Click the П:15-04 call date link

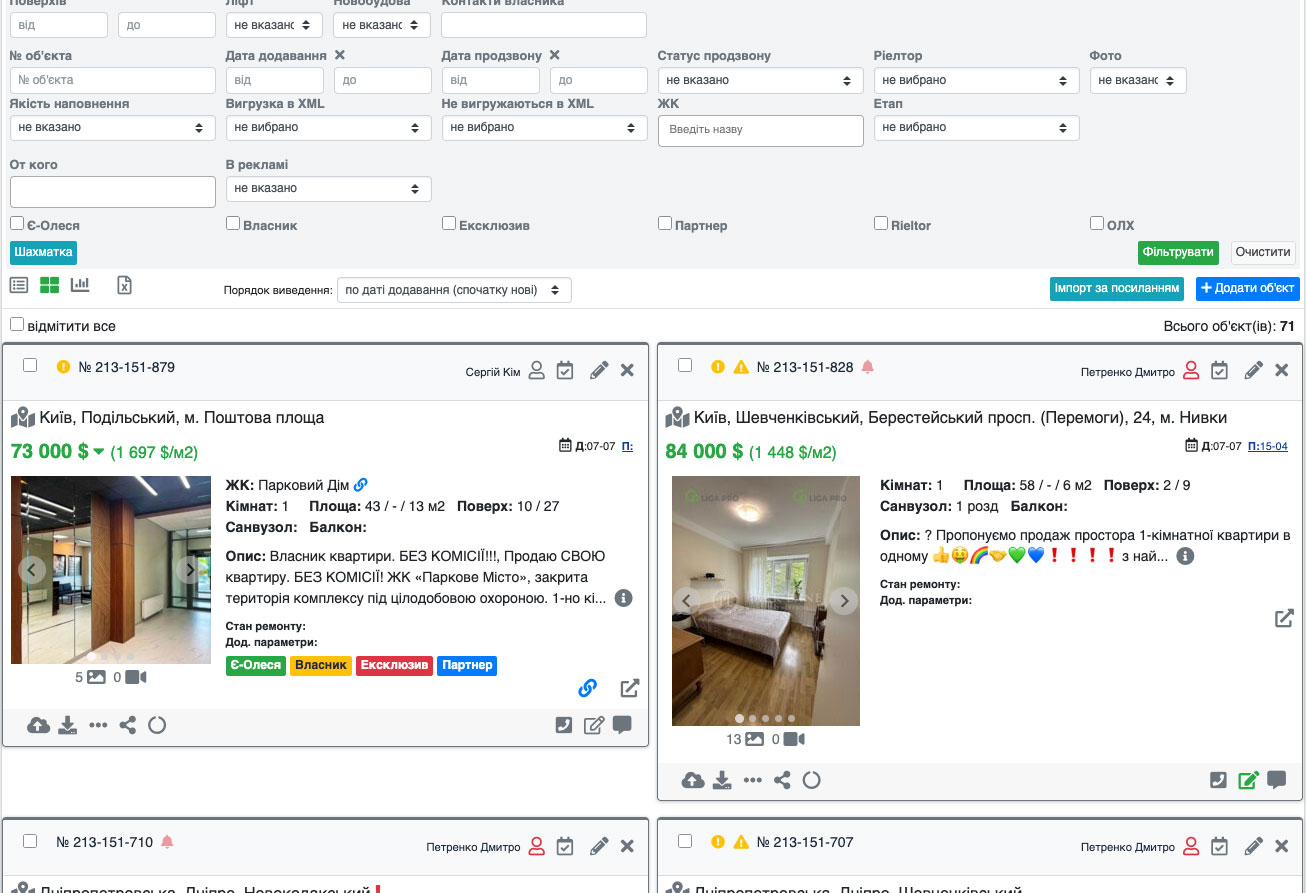pos(1268,446)
